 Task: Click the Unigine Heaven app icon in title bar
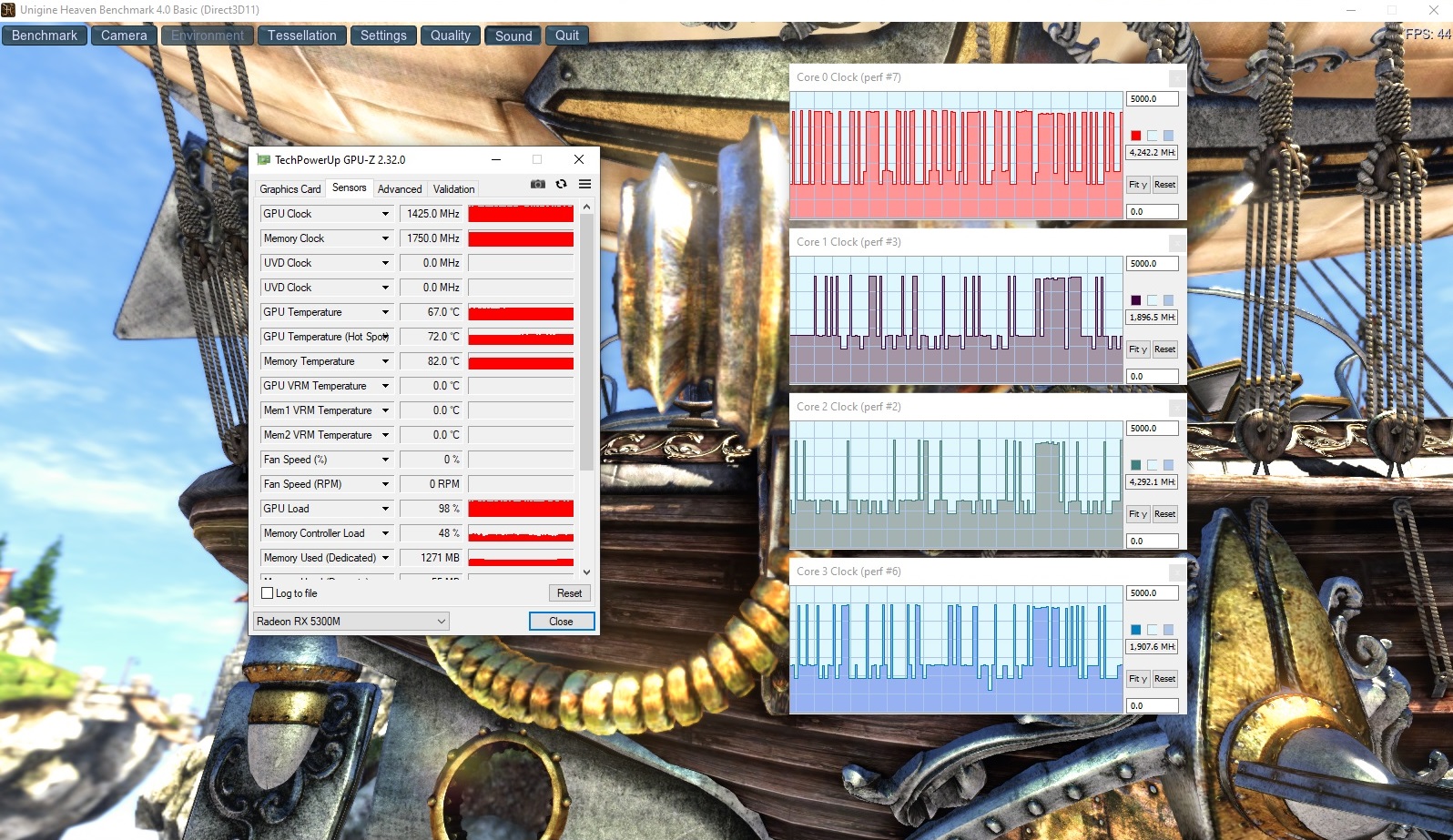pos(8,9)
